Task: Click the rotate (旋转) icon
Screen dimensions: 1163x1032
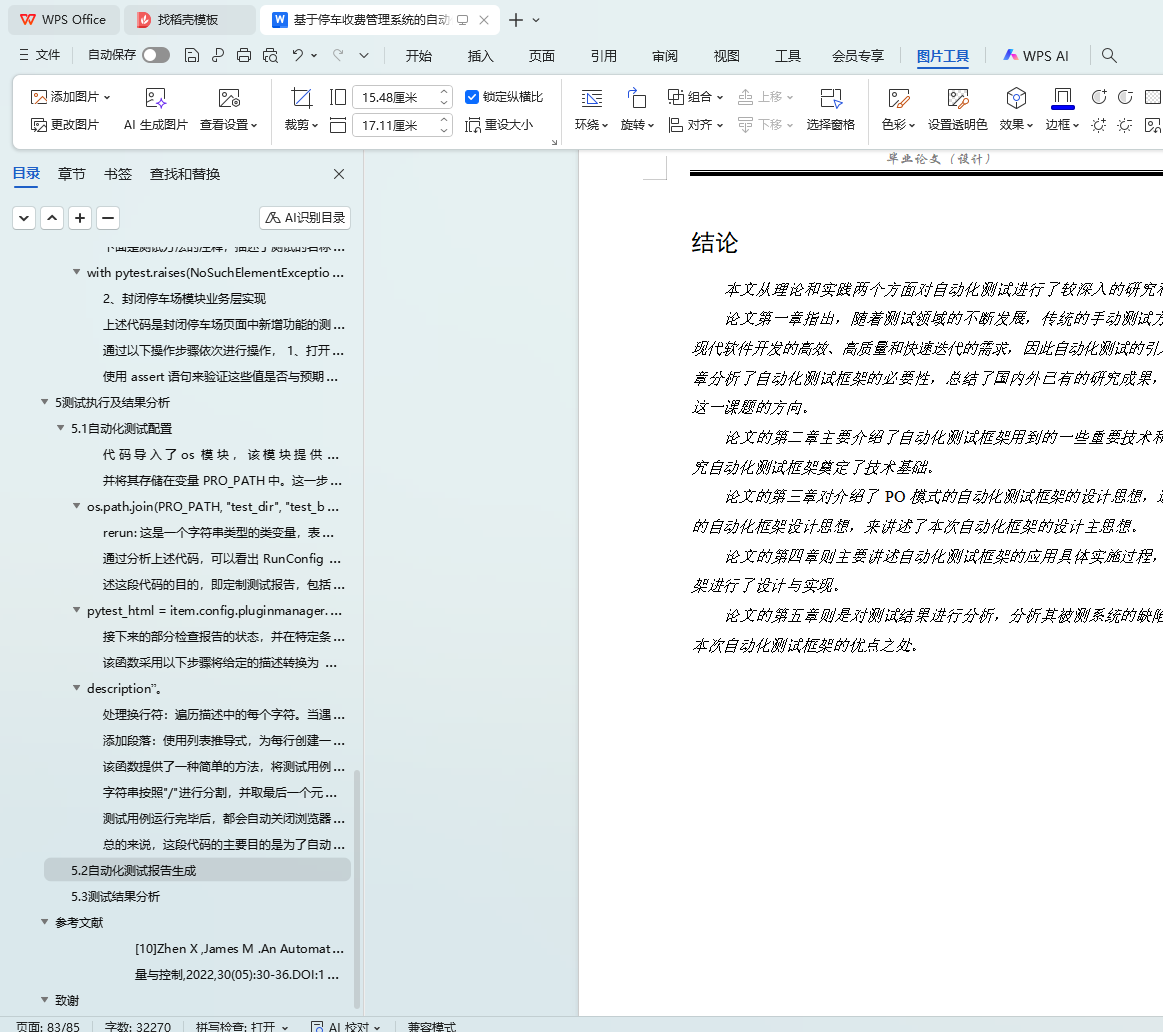Action: 636,98
